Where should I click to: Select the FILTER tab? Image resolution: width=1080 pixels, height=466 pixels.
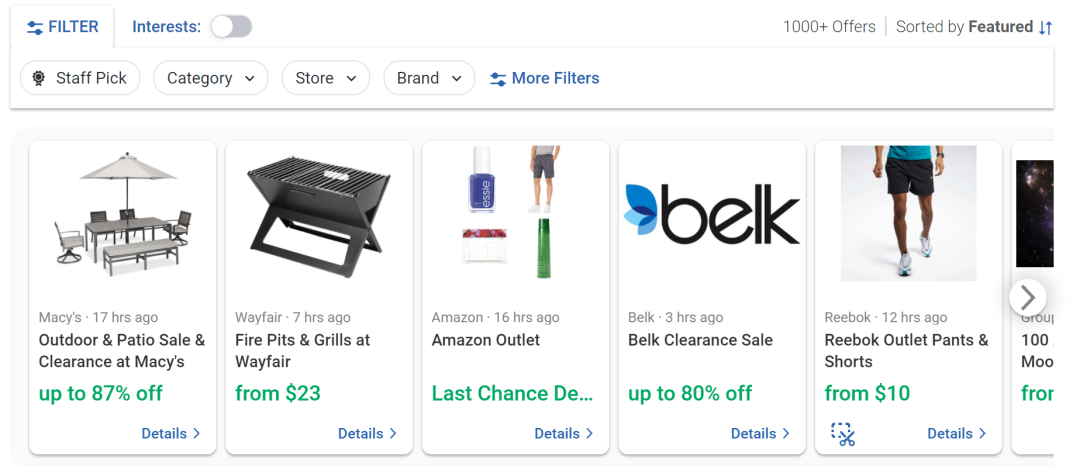[x=62, y=27]
